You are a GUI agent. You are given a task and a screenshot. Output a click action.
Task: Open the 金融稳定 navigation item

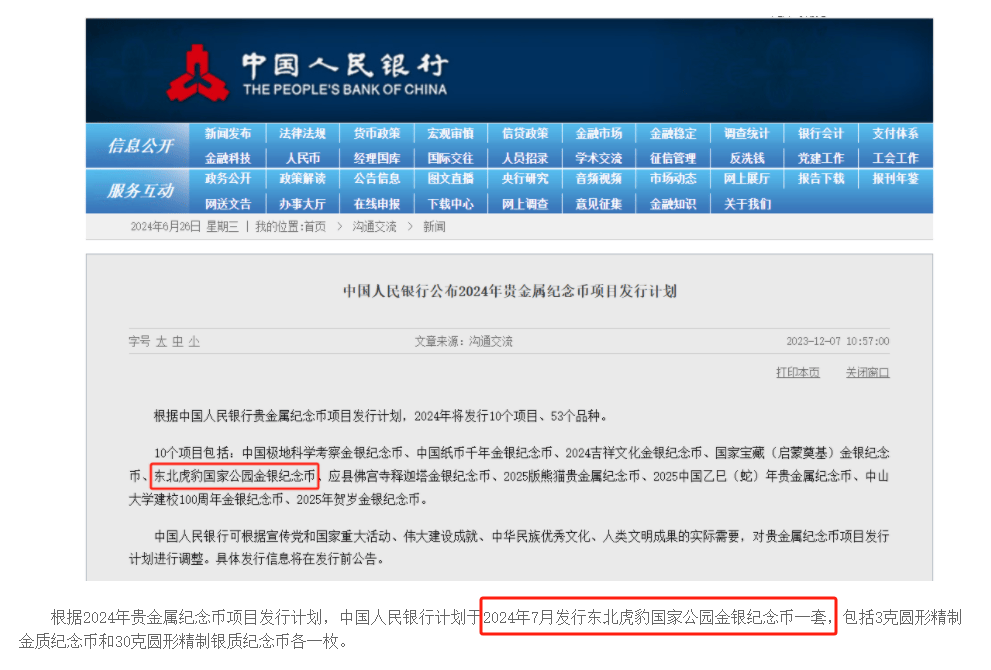point(673,133)
